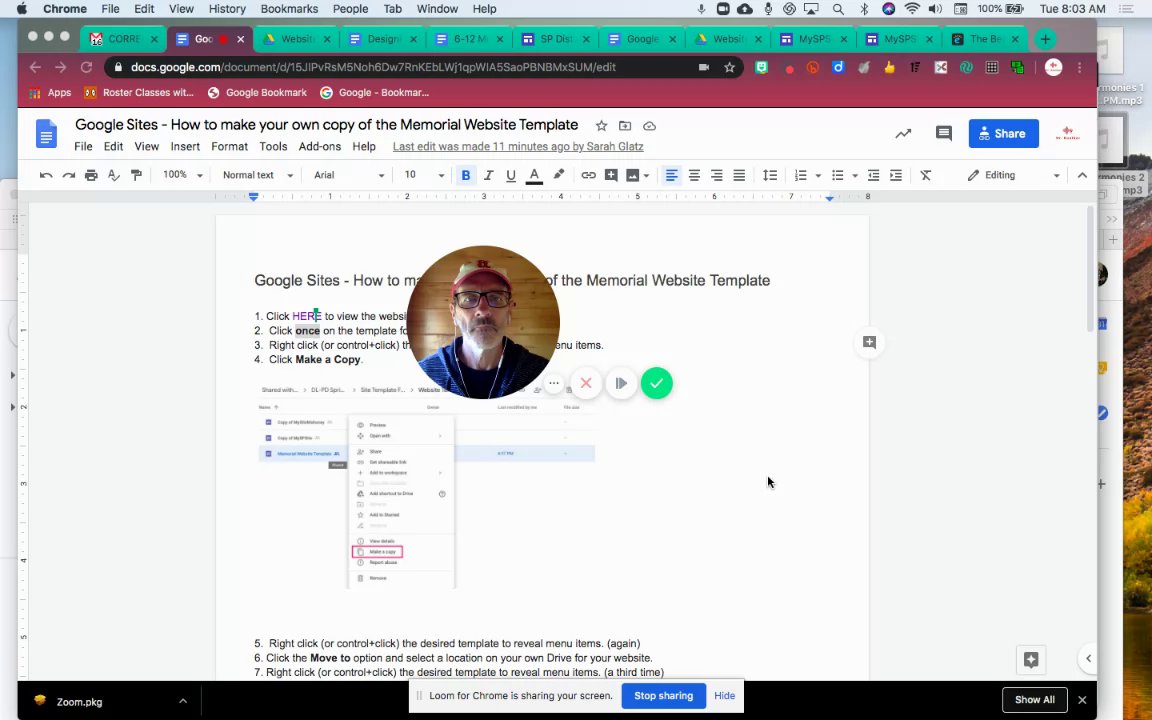Open the zoom 100% dropdown
Image resolution: width=1152 pixels, height=720 pixels.
tap(182, 175)
